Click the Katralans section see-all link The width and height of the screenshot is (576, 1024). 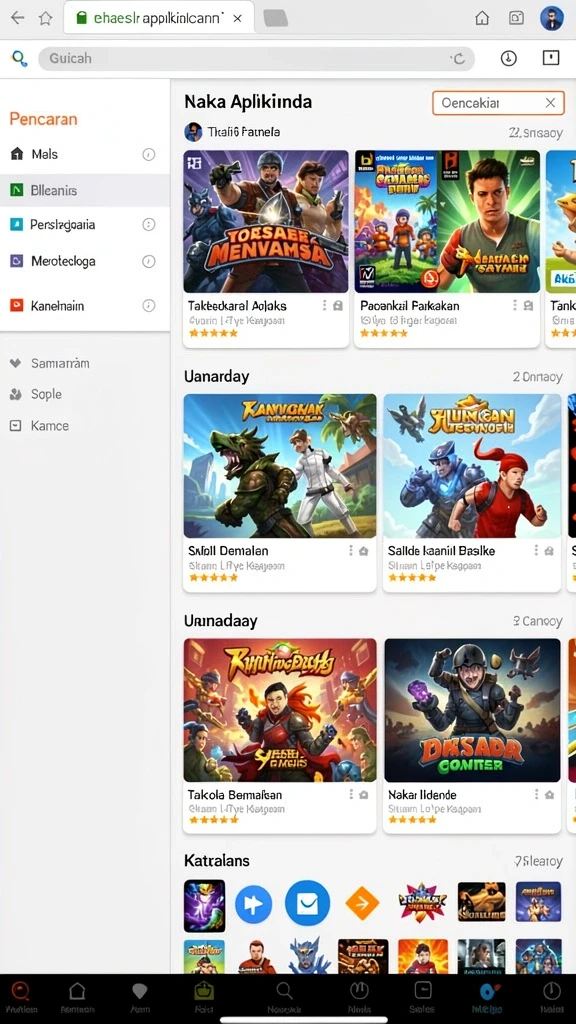click(x=538, y=861)
